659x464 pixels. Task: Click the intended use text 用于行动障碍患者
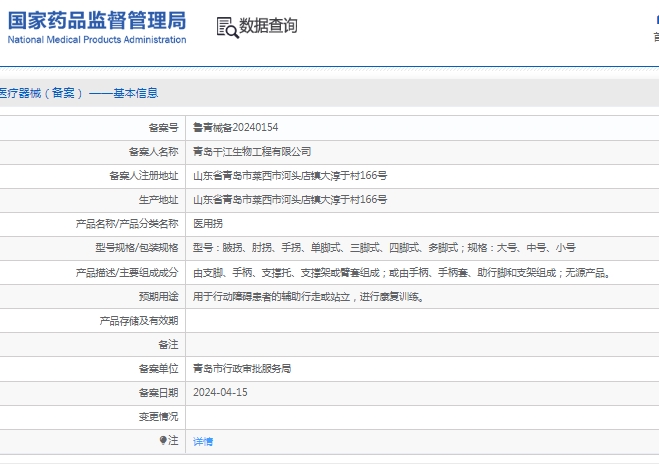coord(309,297)
